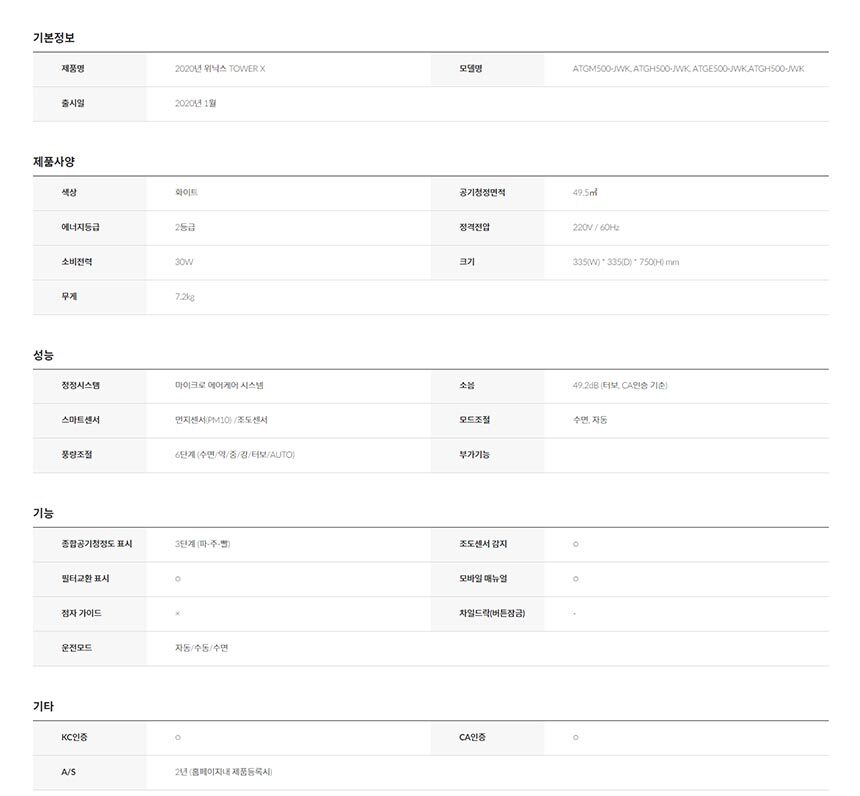Screen dimensions: 860x796
Task: Select the 풍량조절 6단계 value text
Action: click(235, 454)
